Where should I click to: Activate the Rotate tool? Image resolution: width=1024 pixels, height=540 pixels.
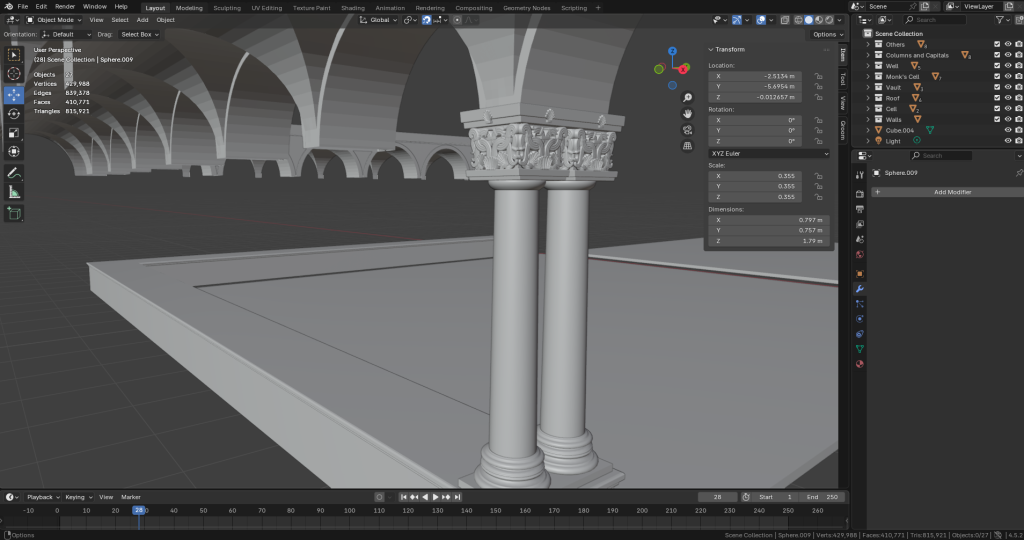(14, 114)
